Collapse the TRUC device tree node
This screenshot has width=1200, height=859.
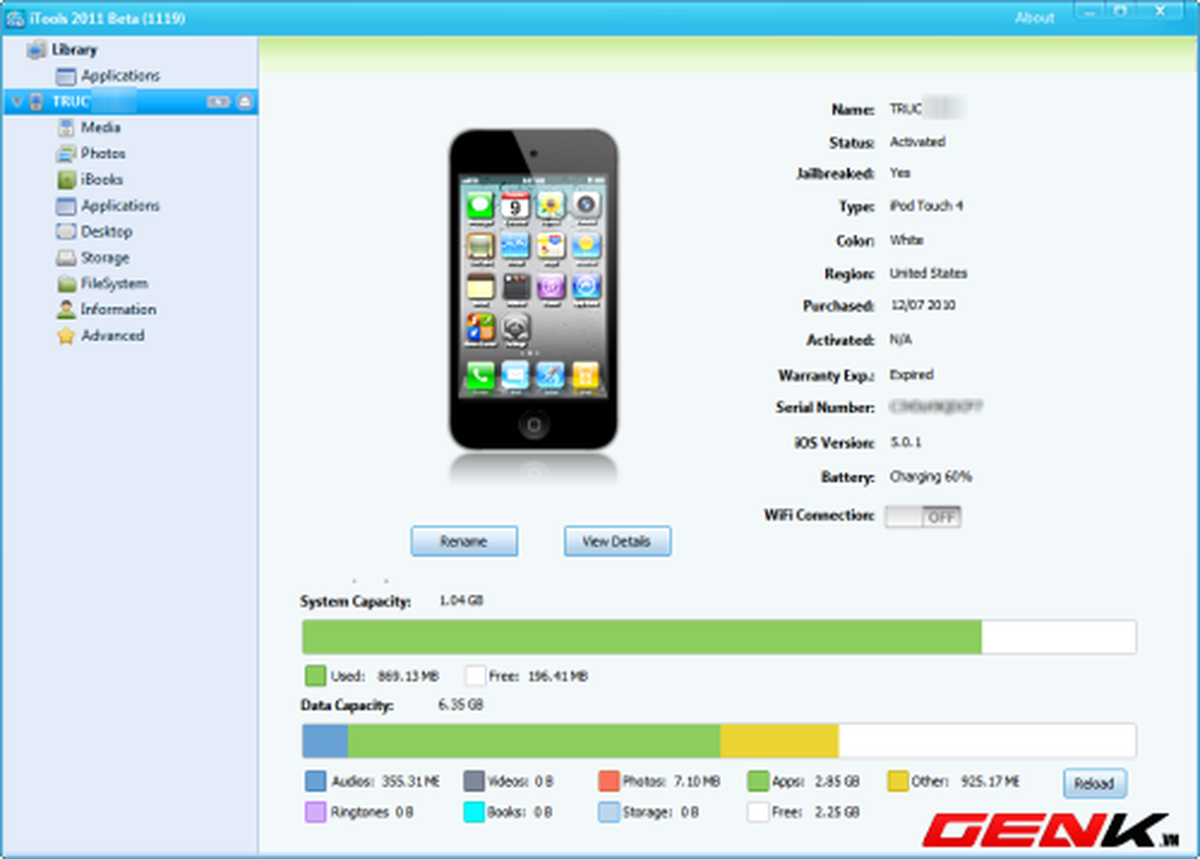[x=17, y=102]
